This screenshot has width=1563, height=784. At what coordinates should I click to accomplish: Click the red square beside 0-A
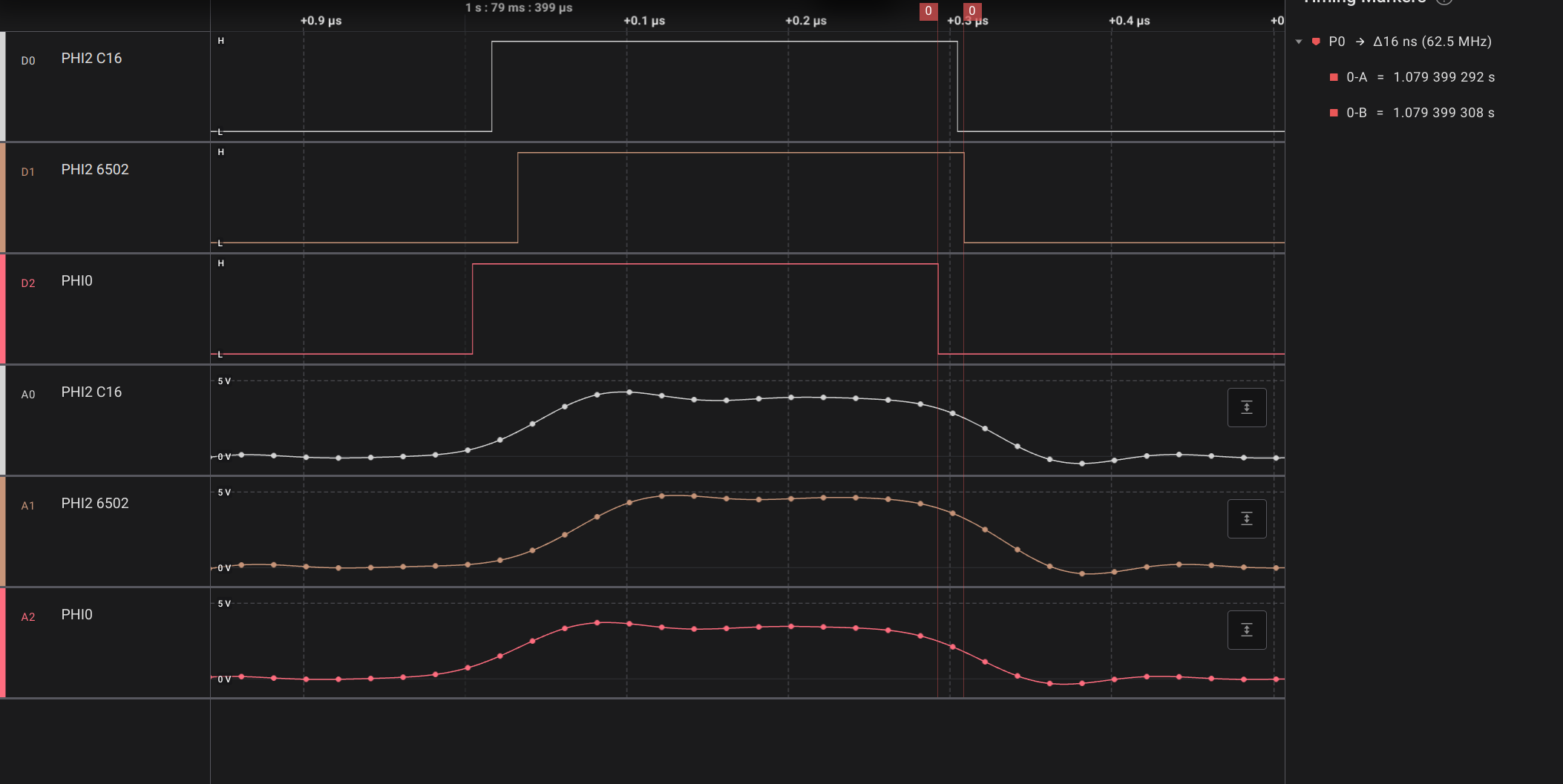(1334, 77)
